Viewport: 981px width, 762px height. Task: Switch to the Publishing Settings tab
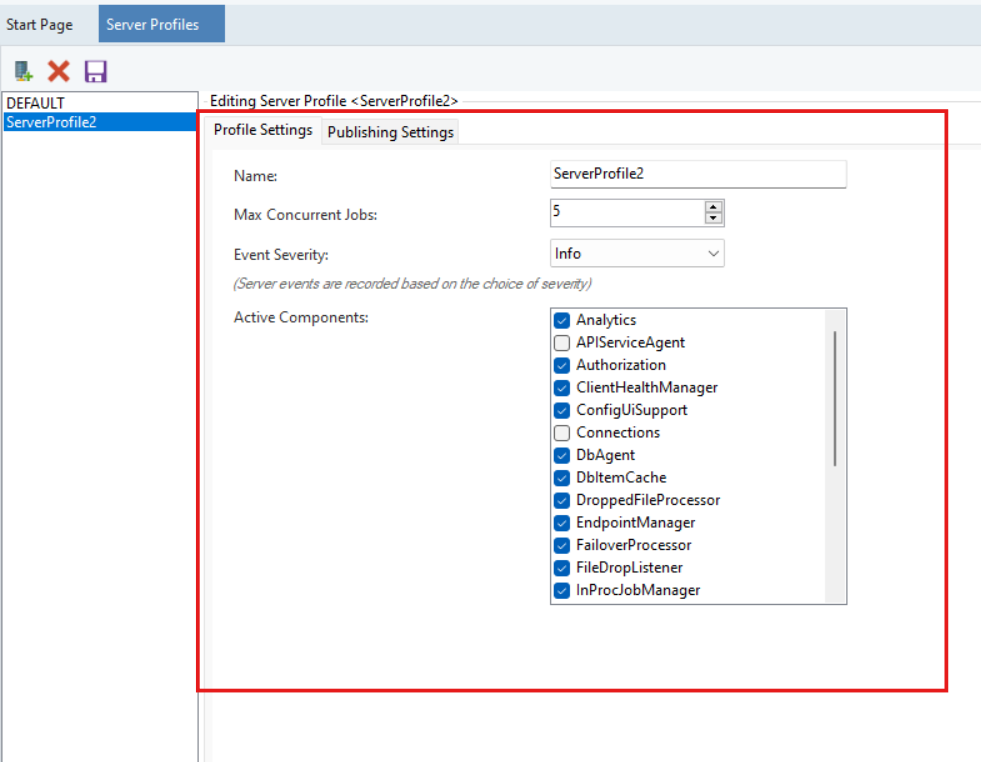(390, 132)
